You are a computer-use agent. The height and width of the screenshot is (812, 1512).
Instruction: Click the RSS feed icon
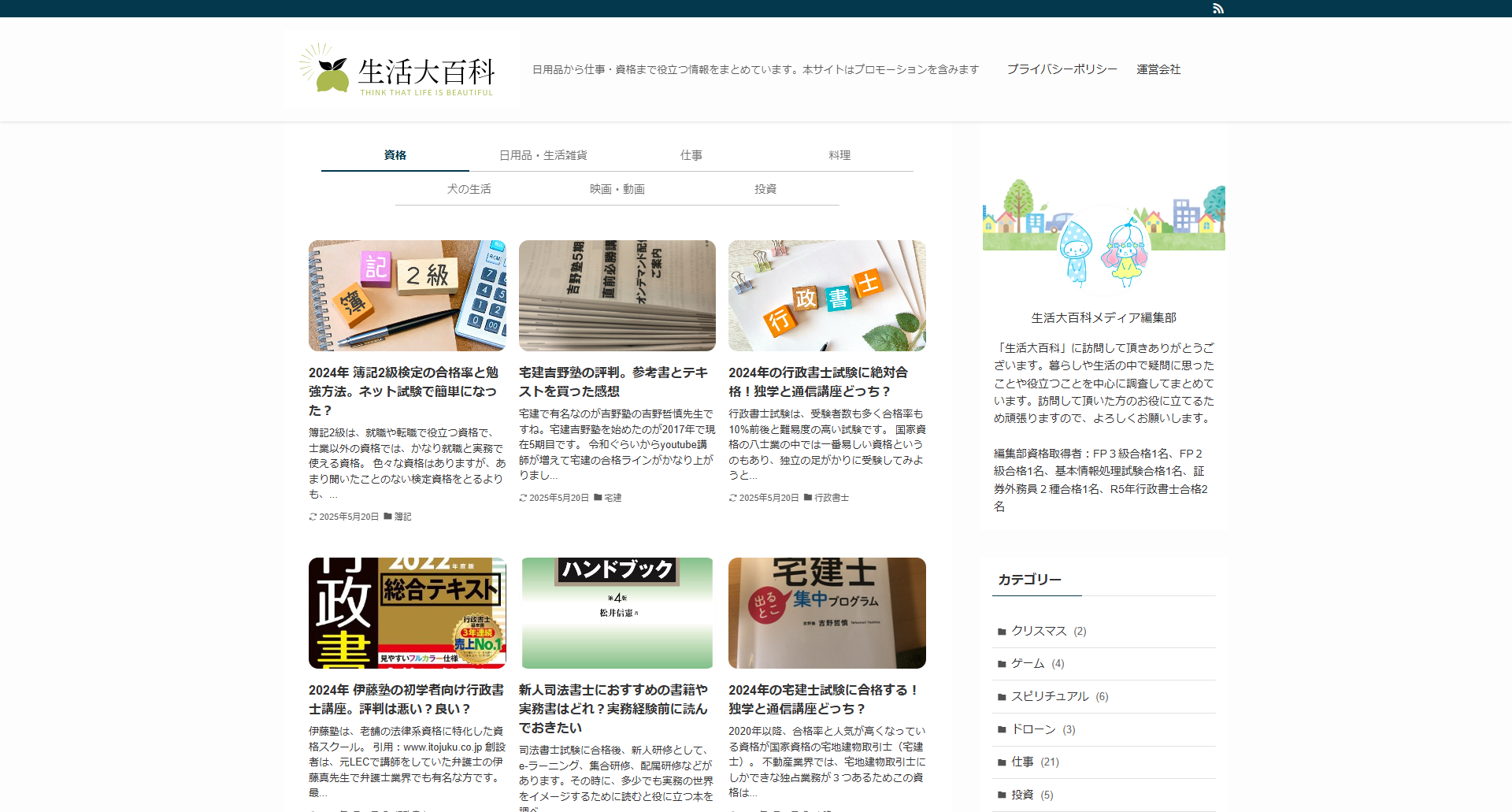point(1218,9)
